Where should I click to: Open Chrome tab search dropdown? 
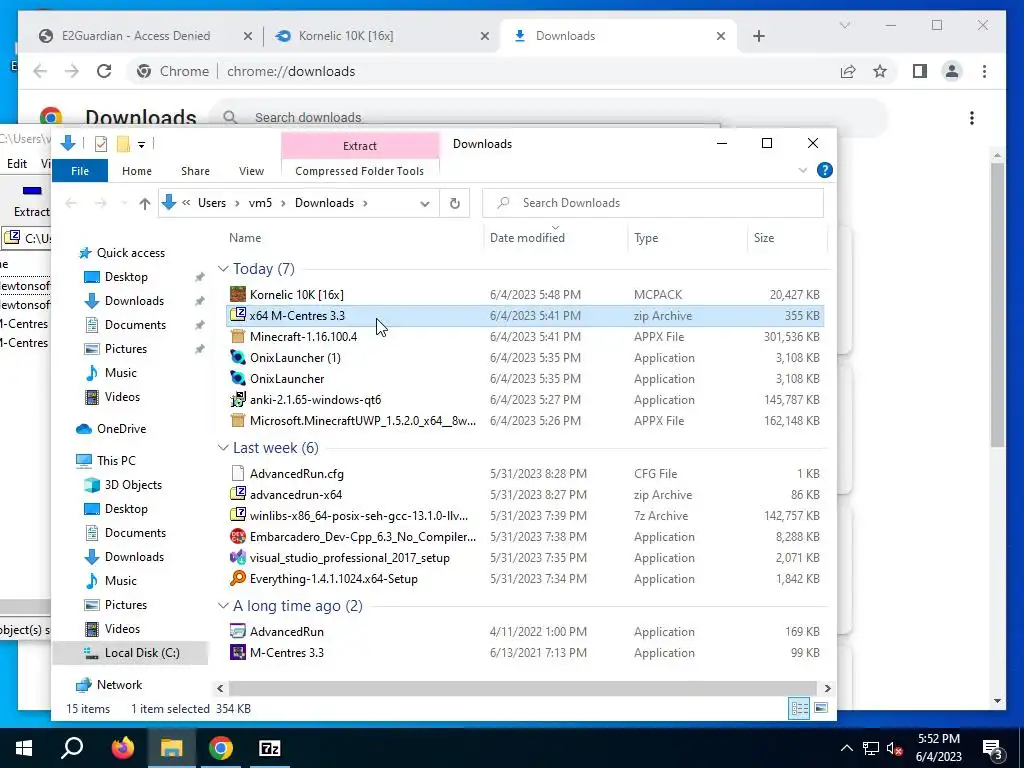[844, 25]
